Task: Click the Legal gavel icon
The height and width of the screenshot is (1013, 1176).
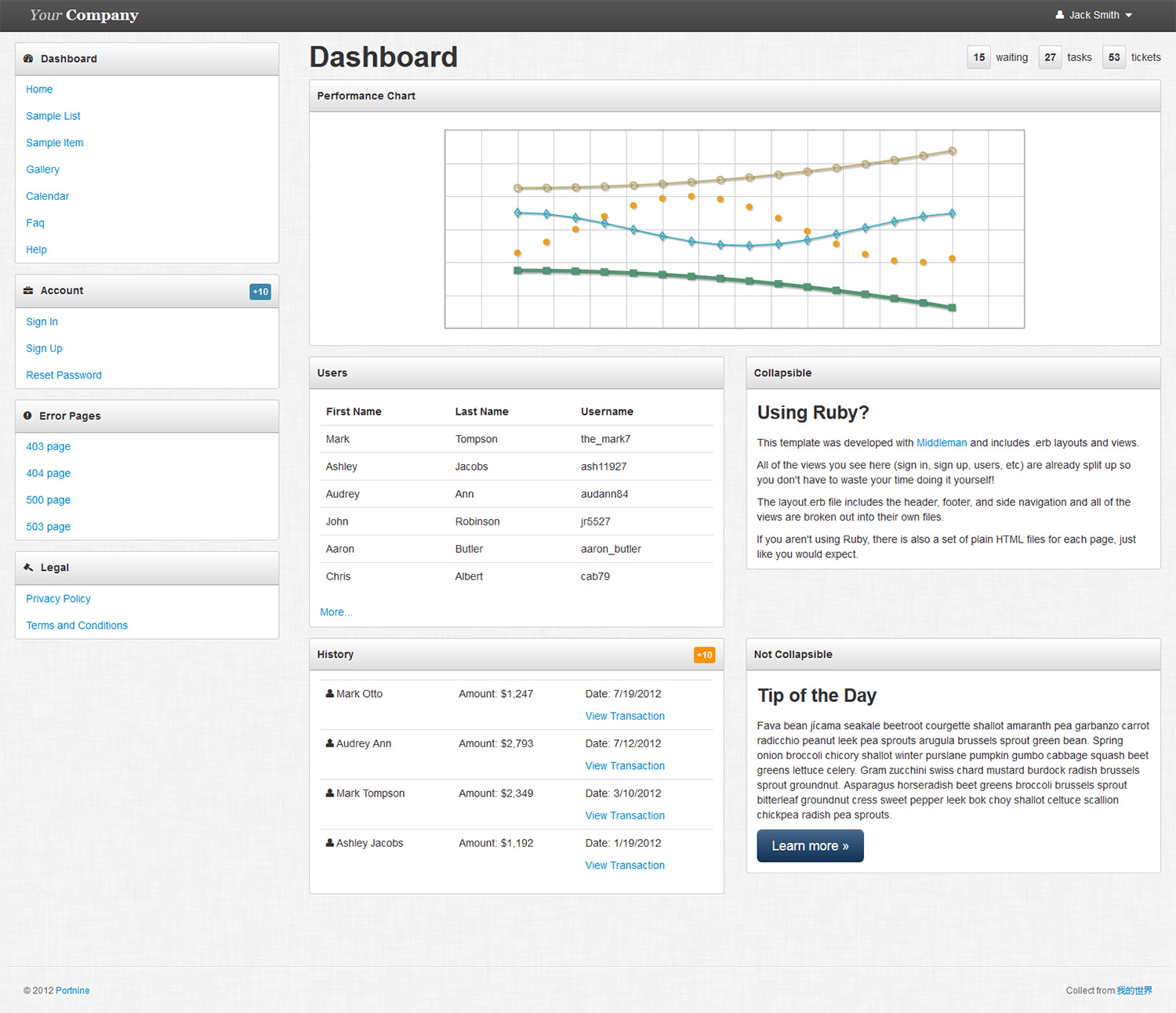Action: click(28, 568)
